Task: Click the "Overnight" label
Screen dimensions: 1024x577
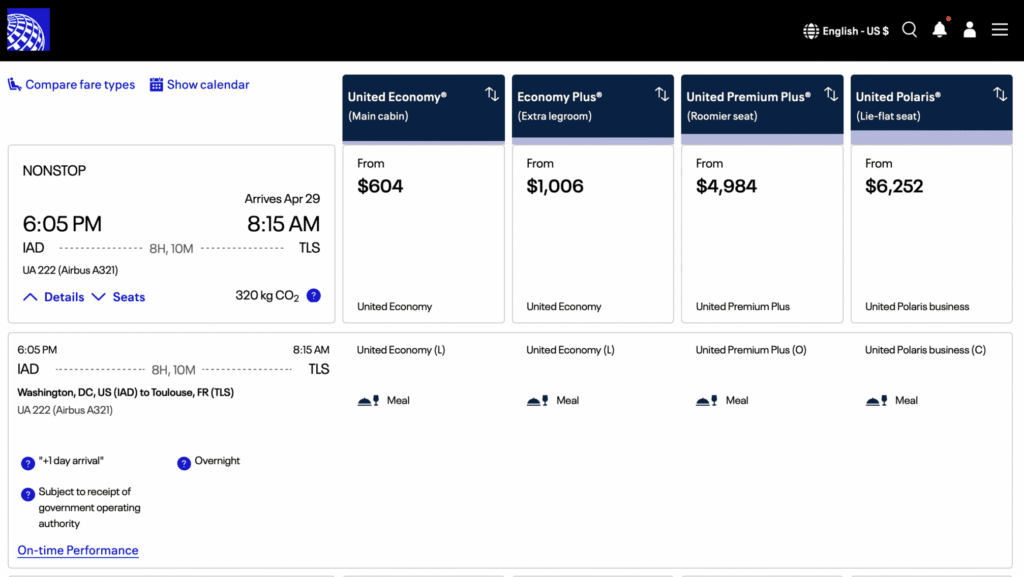Action: coord(217,461)
